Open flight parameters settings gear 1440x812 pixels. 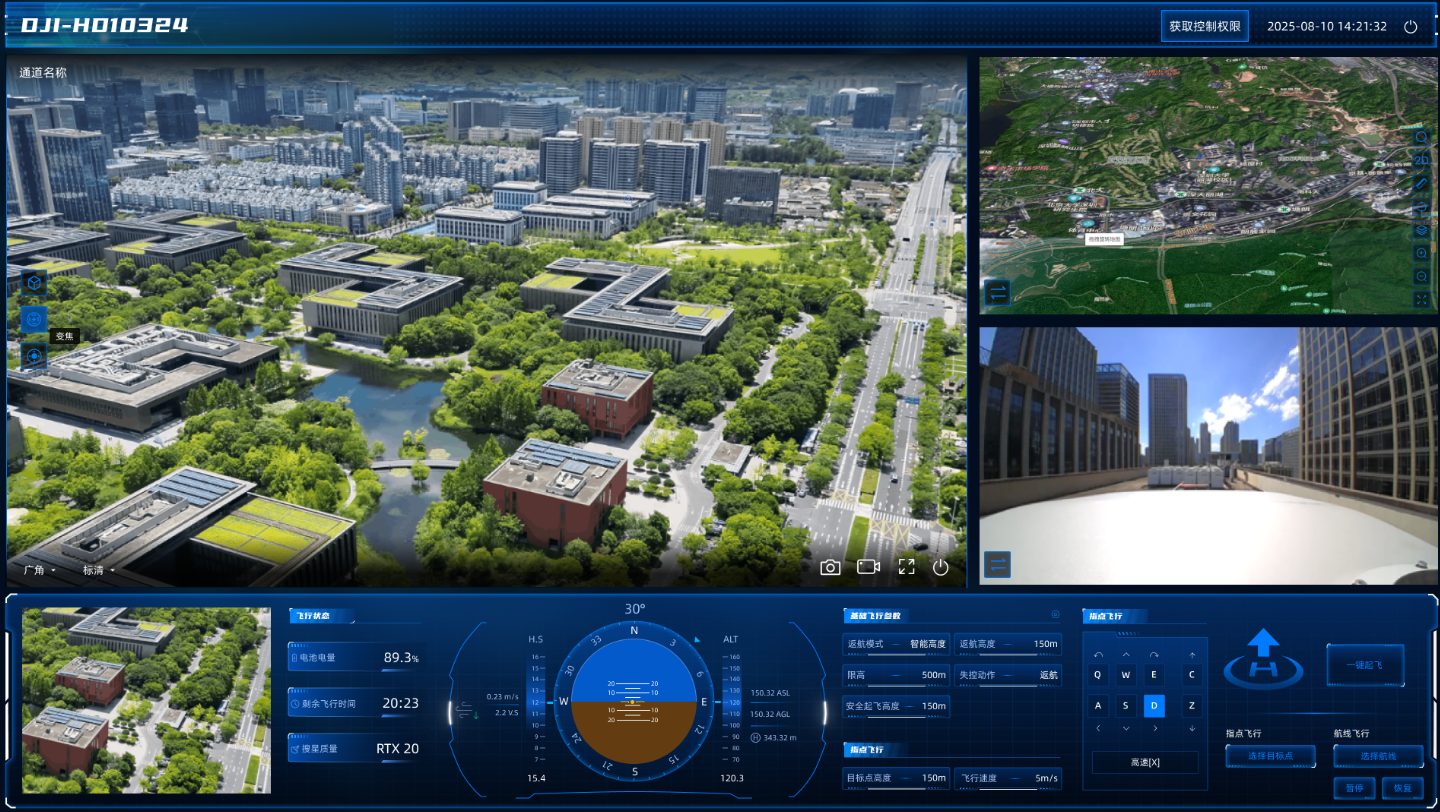coord(1054,615)
